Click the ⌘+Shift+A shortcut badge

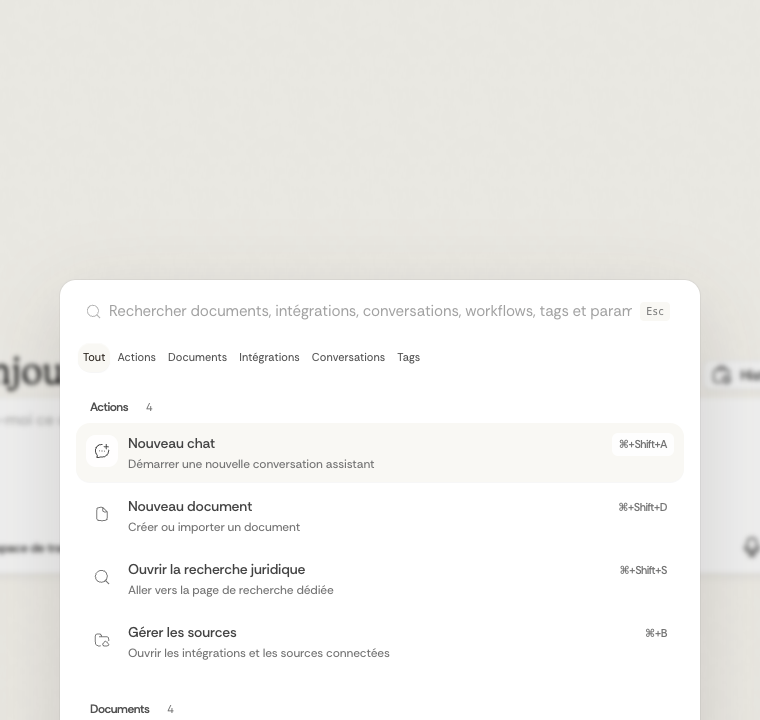point(642,444)
